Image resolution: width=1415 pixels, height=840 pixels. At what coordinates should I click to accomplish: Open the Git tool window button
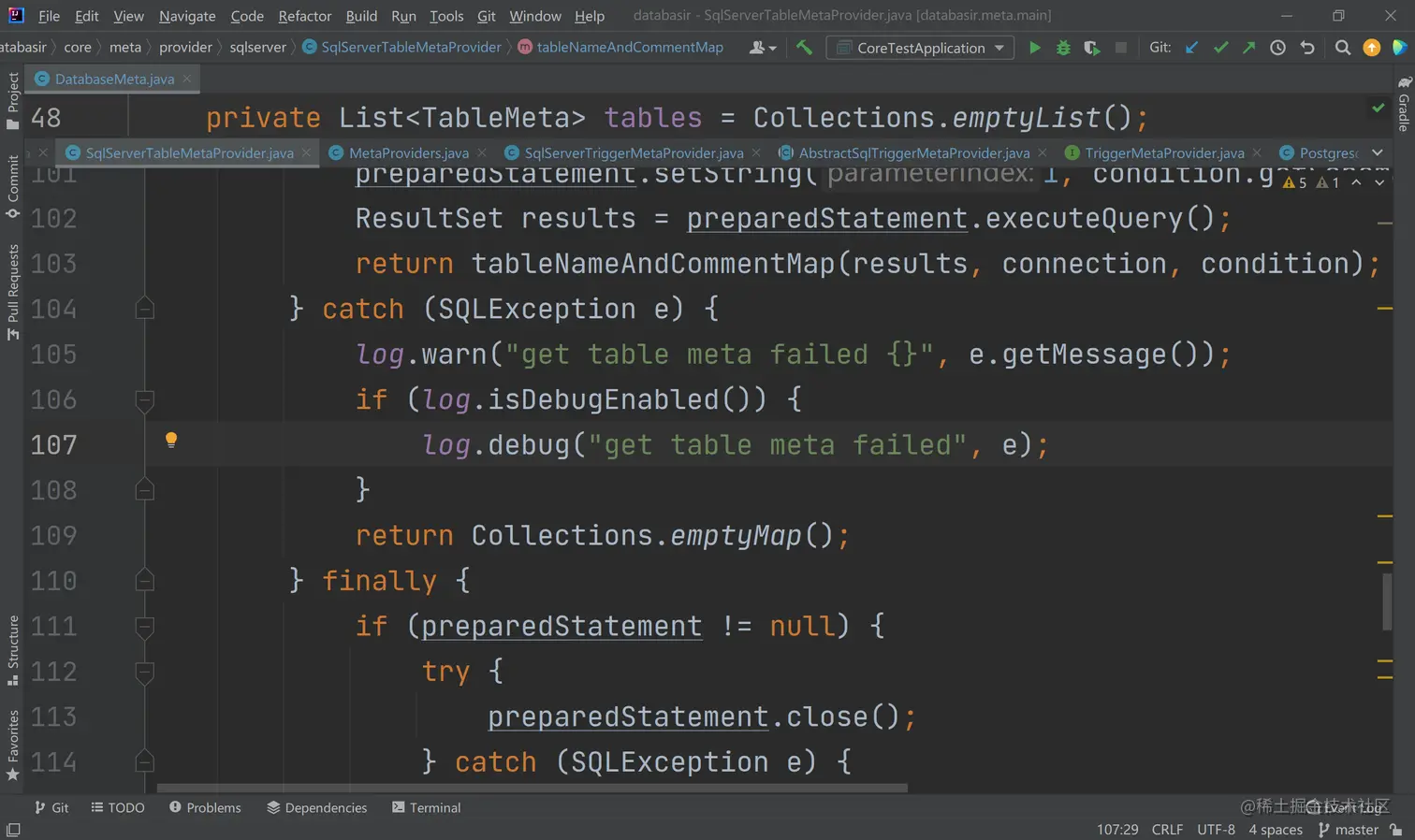(x=51, y=807)
